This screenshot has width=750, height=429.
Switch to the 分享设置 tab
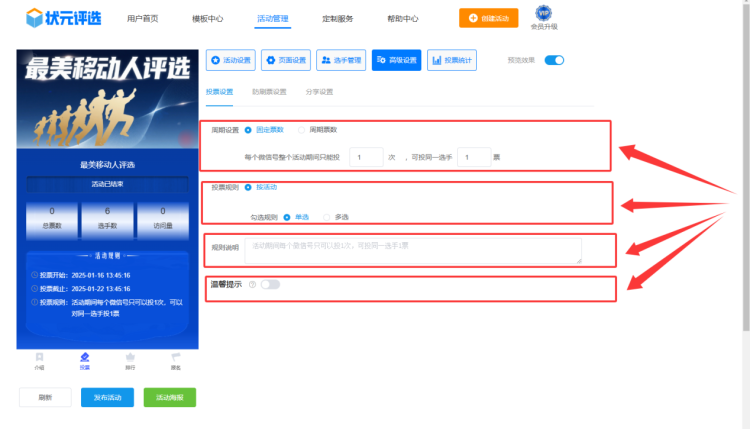click(319, 92)
